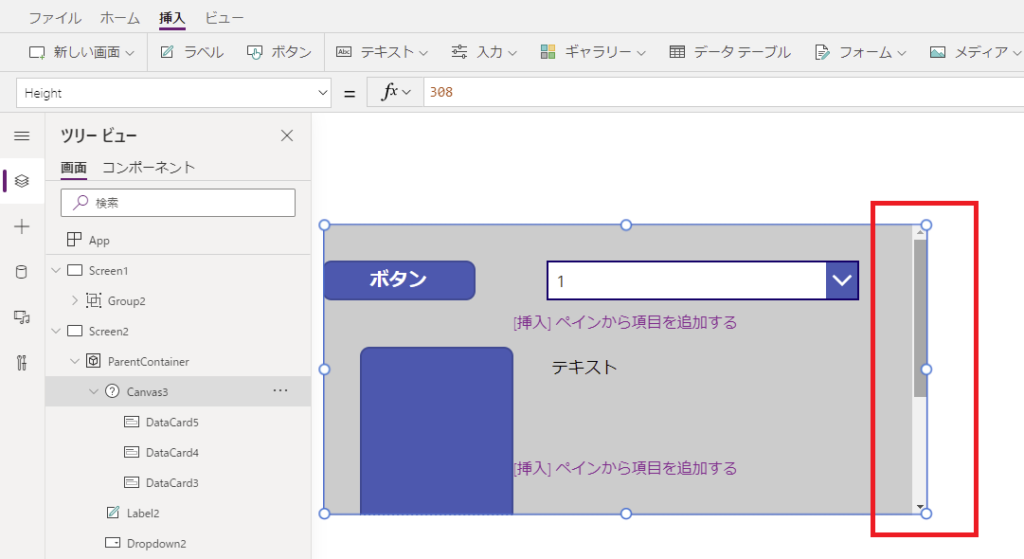Select Dropdown2 in the tree

(x=156, y=543)
